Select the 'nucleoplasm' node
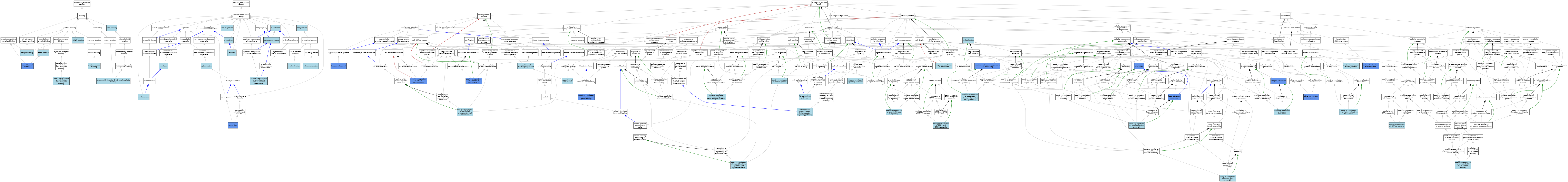Image resolution: width=1568 pixels, height=182 pixels. [x=144, y=97]
